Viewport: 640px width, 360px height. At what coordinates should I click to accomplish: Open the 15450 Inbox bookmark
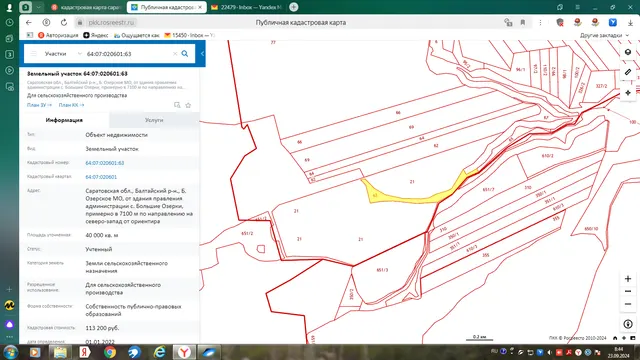[189, 36]
